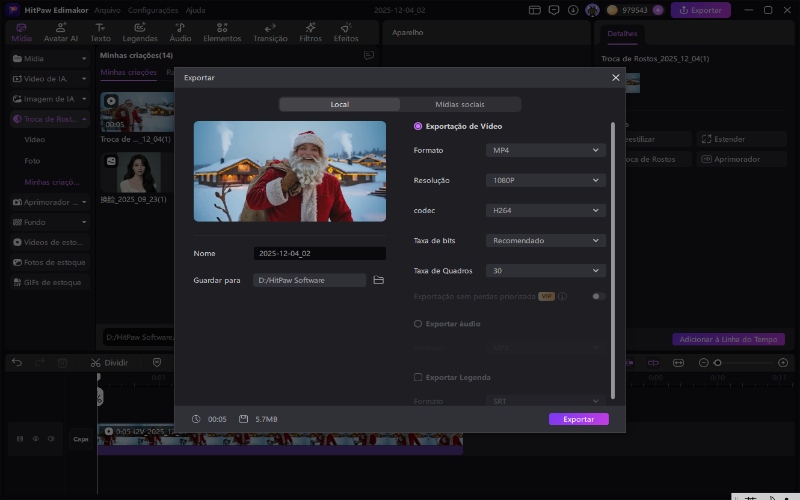Click the purple Exportar button in dialog
800x500 pixels.
click(x=578, y=419)
